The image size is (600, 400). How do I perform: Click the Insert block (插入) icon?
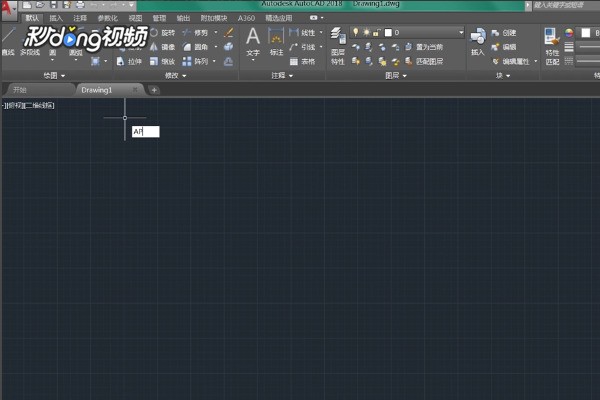[478, 42]
